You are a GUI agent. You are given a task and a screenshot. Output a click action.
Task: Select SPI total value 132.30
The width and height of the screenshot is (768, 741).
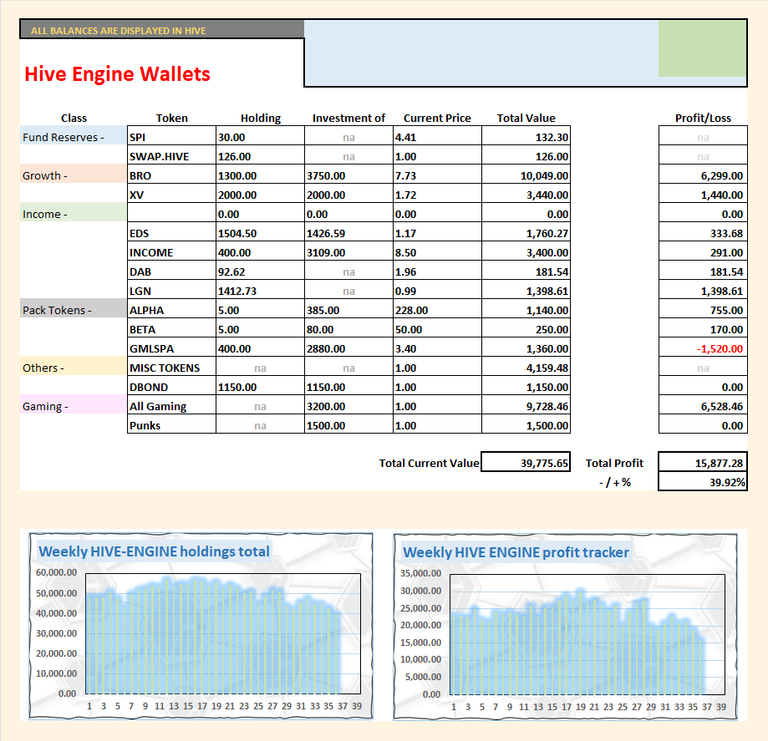click(x=526, y=137)
